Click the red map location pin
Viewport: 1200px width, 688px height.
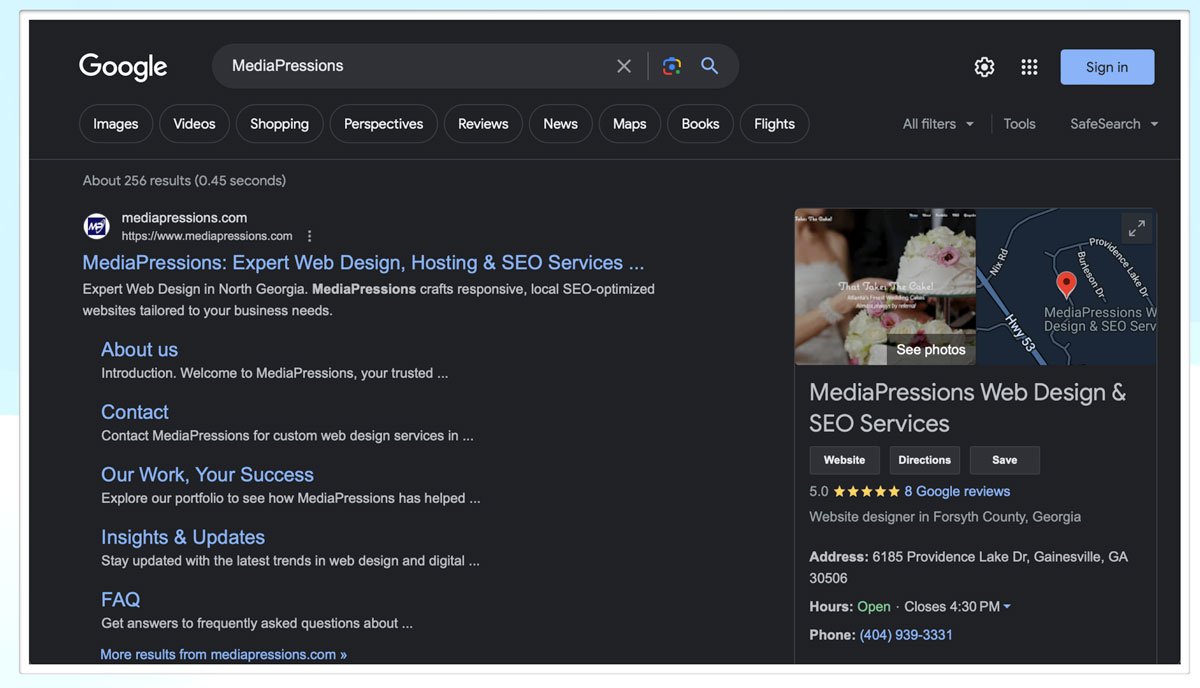tap(1067, 286)
